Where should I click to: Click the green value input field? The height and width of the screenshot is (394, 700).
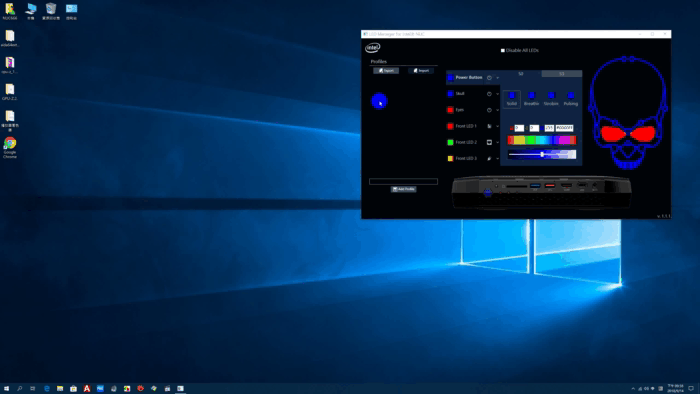point(534,128)
